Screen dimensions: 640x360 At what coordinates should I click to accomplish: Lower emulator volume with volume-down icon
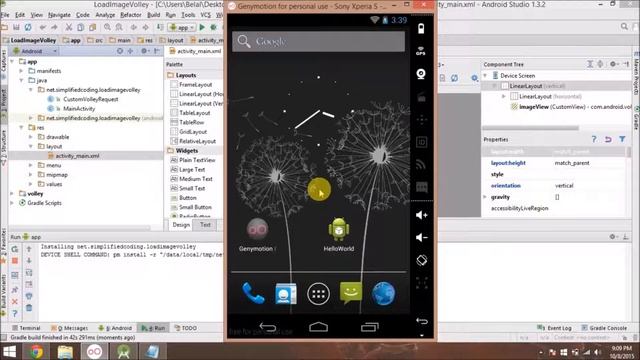click(421, 237)
